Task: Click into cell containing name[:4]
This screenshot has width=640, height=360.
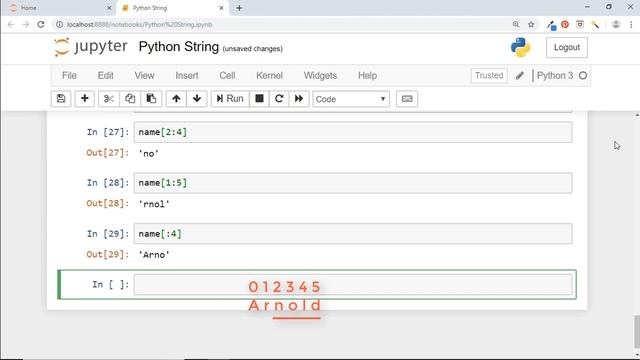Action: click(353, 233)
